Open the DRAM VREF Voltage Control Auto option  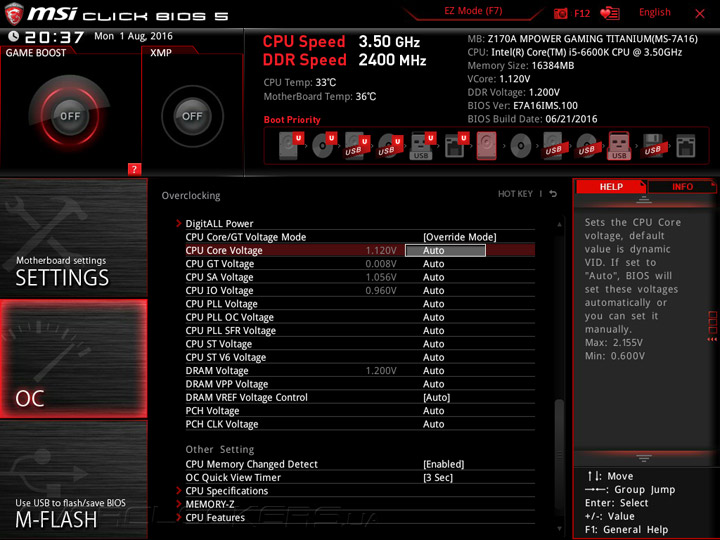(x=437, y=397)
